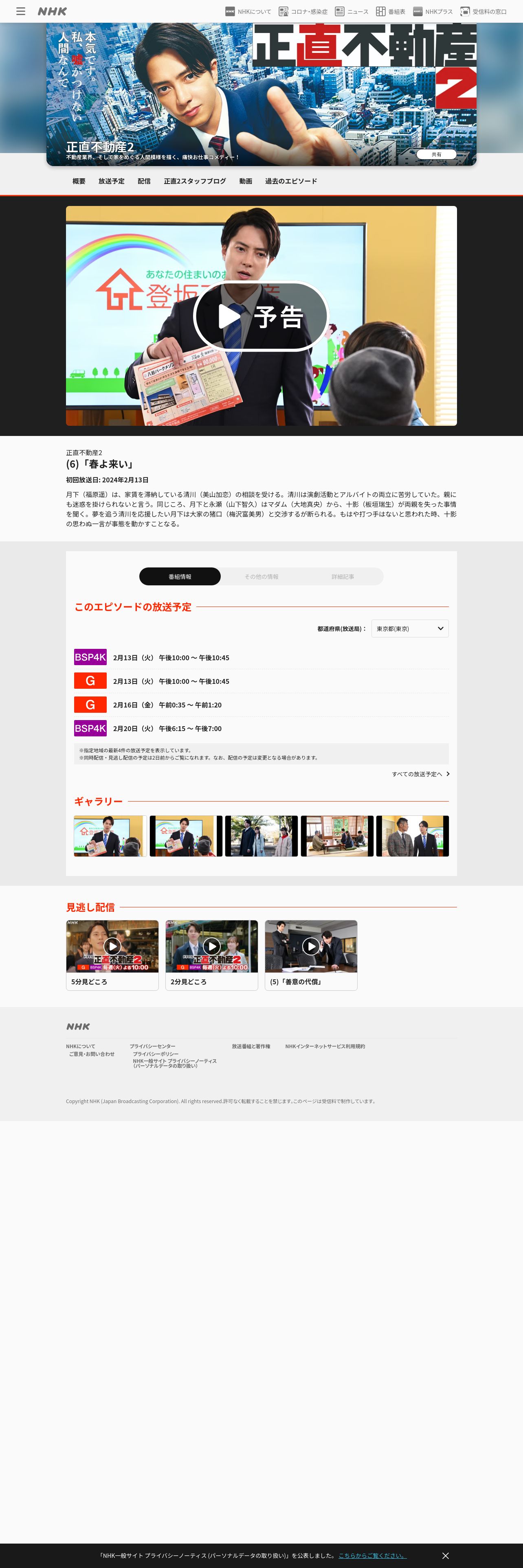Image resolution: width=523 pixels, height=1568 pixels.
Task: Open footer NHK一般サイト プライバシーノーティス link
Action: (x=175, y=1063)
